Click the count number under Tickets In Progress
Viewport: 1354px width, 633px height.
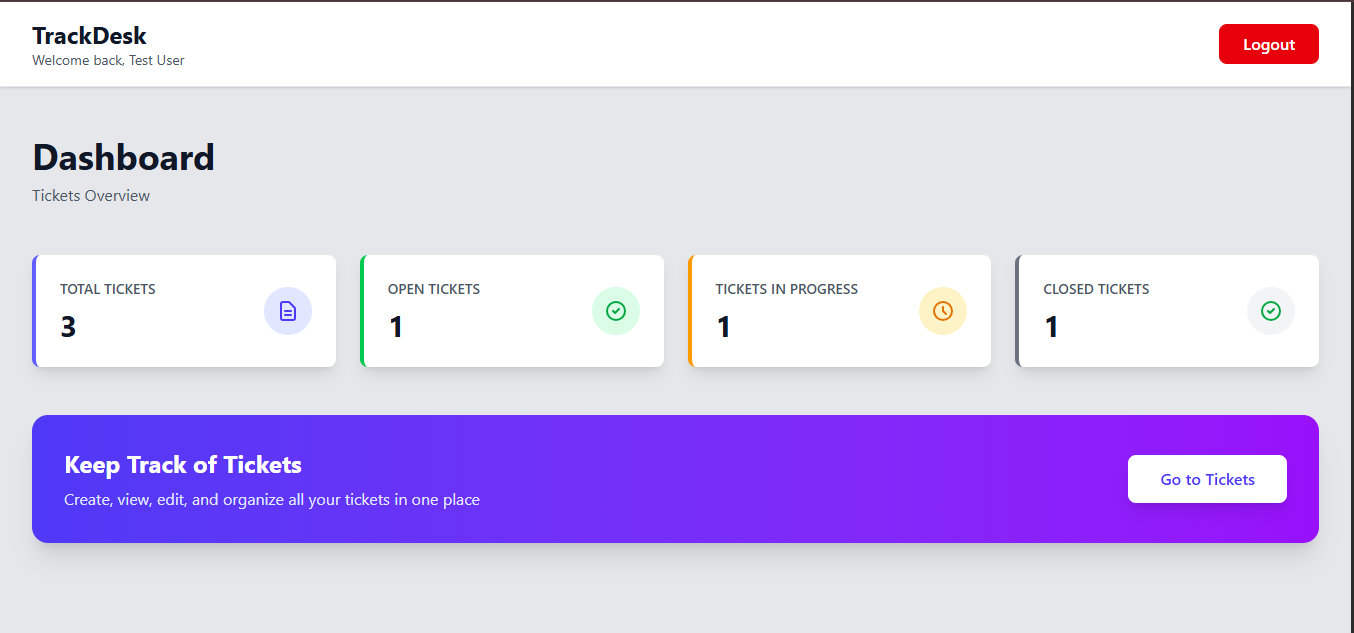tap(724, 327)
